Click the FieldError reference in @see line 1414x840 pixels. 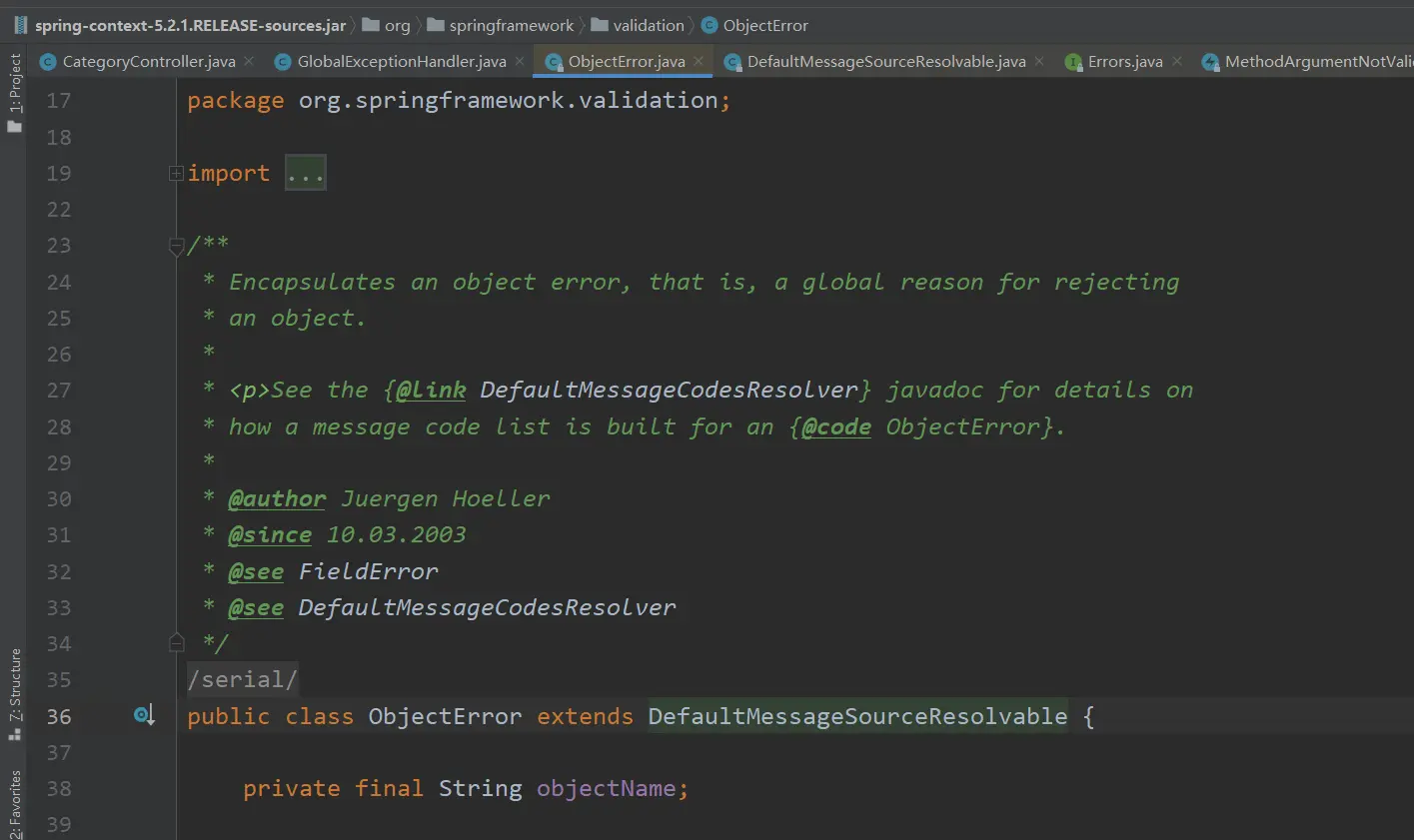point(368,571)
